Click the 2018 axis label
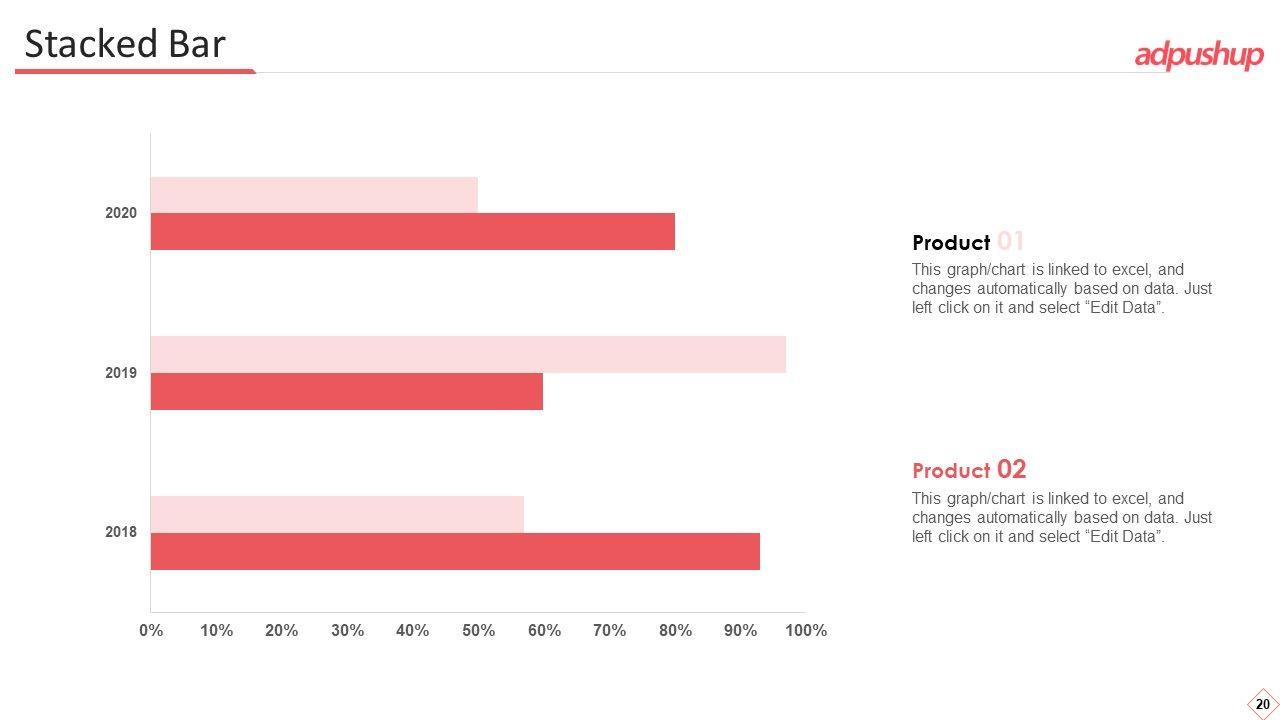Image resolution: width=1280 pixels, height=720 pixels. pyautogui.click(x=121, y=532)
